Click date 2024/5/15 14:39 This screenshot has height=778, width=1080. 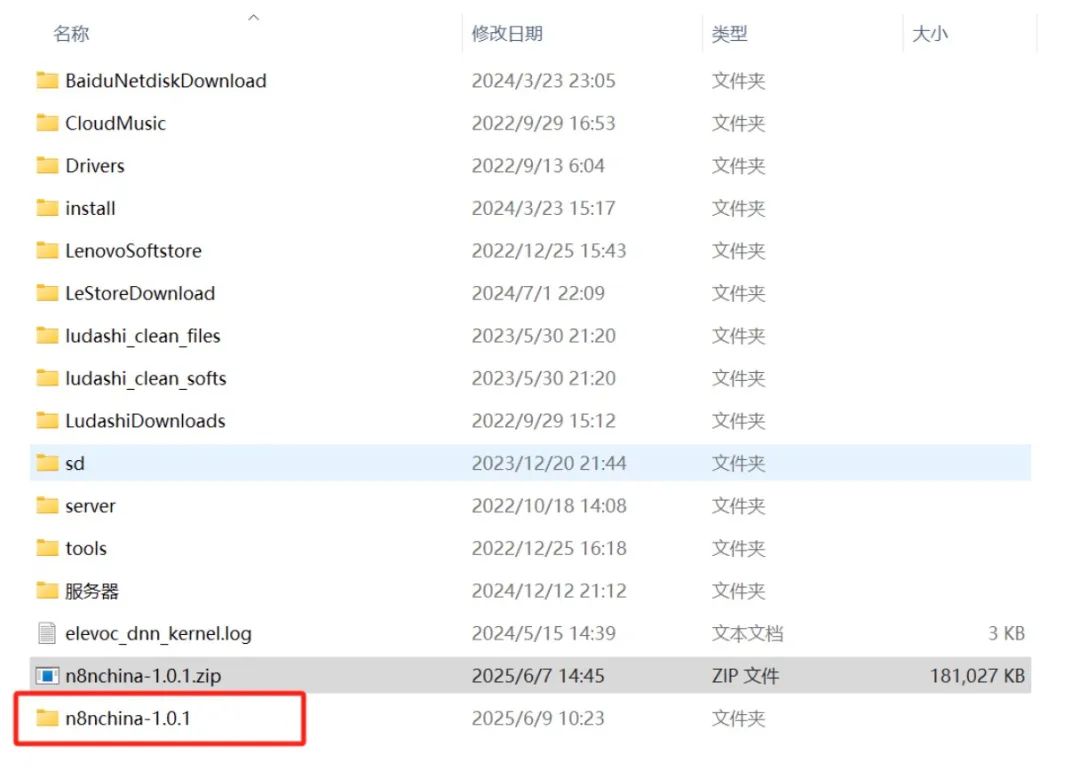point(543,633)
